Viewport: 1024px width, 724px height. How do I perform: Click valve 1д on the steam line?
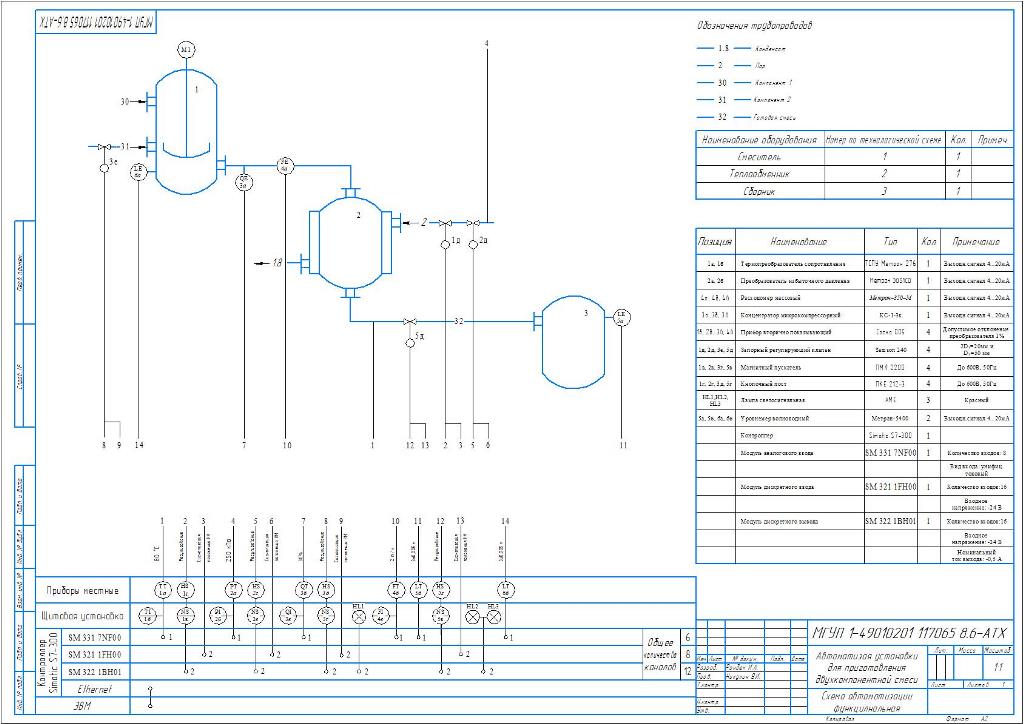tap(445, 223)
